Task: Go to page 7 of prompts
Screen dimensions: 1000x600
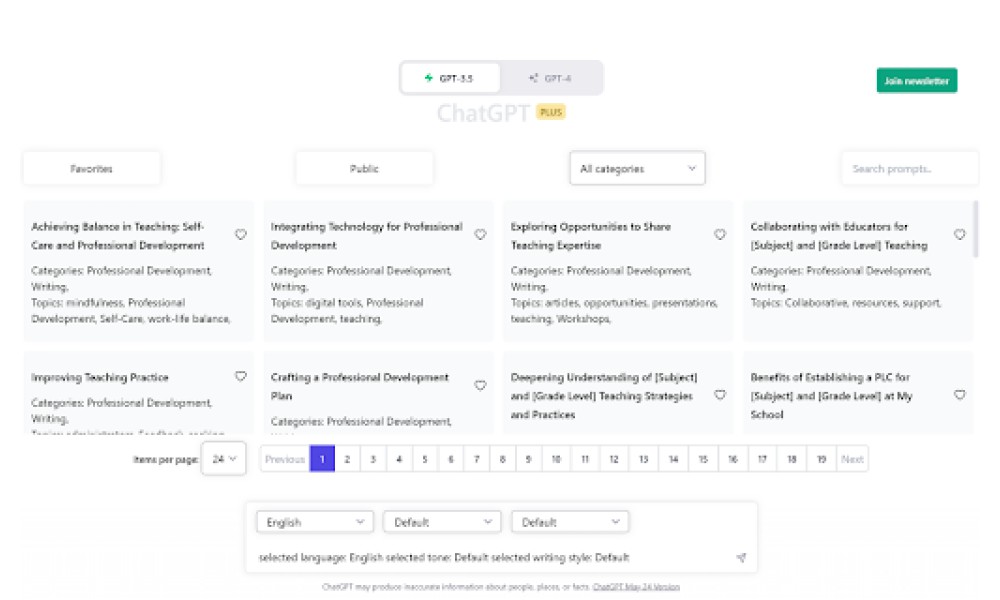Action: 476,459
